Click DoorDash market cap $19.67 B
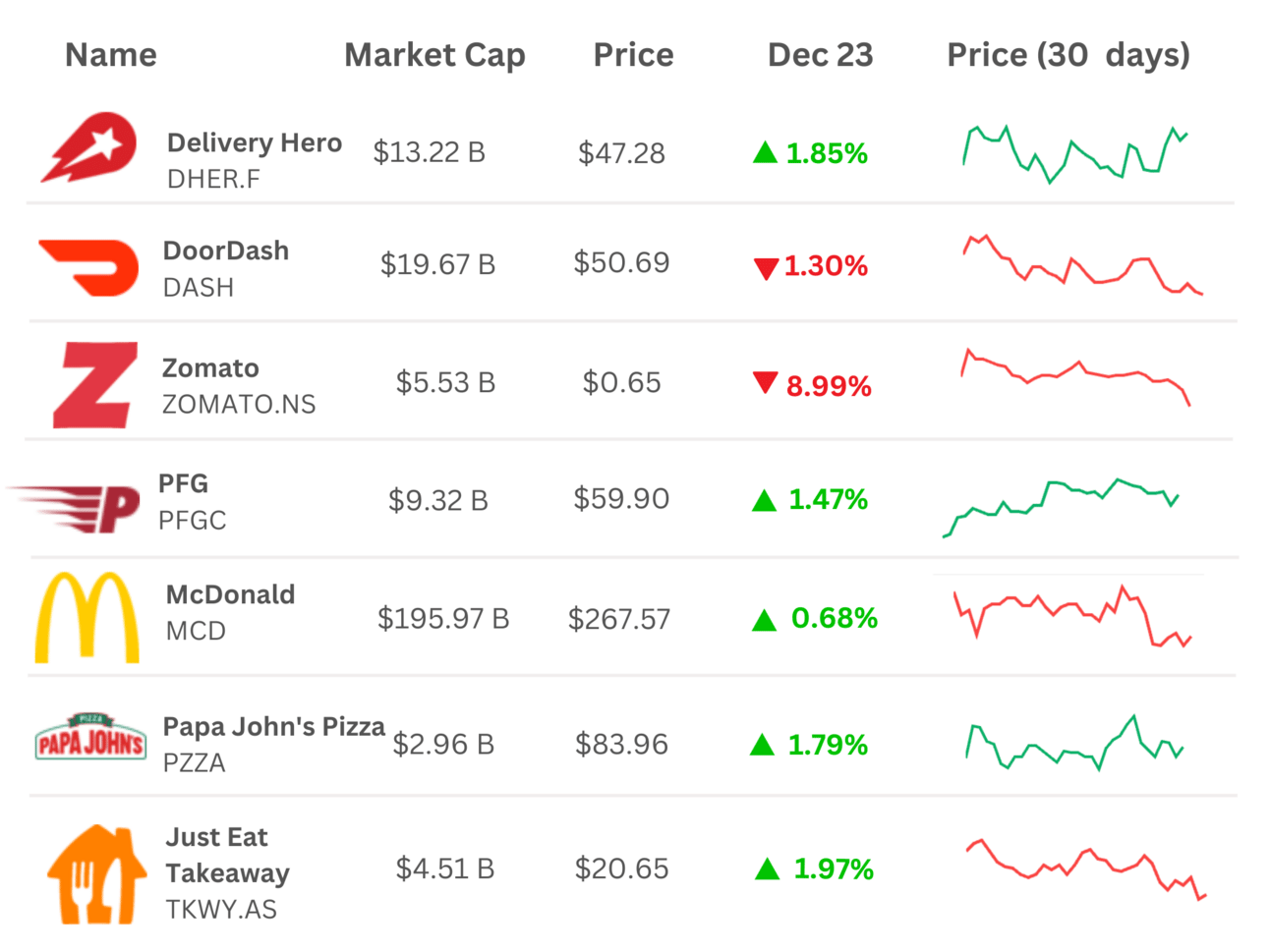The height and width of the screenshot is (952, 1270). coord(437,264)
